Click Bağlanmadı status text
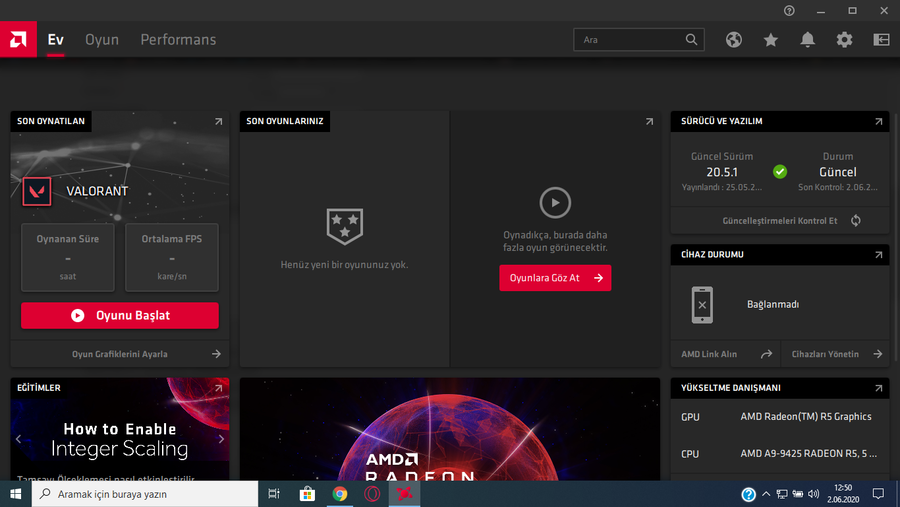Screen dimensions: 900x507 [x=773, y=304]
